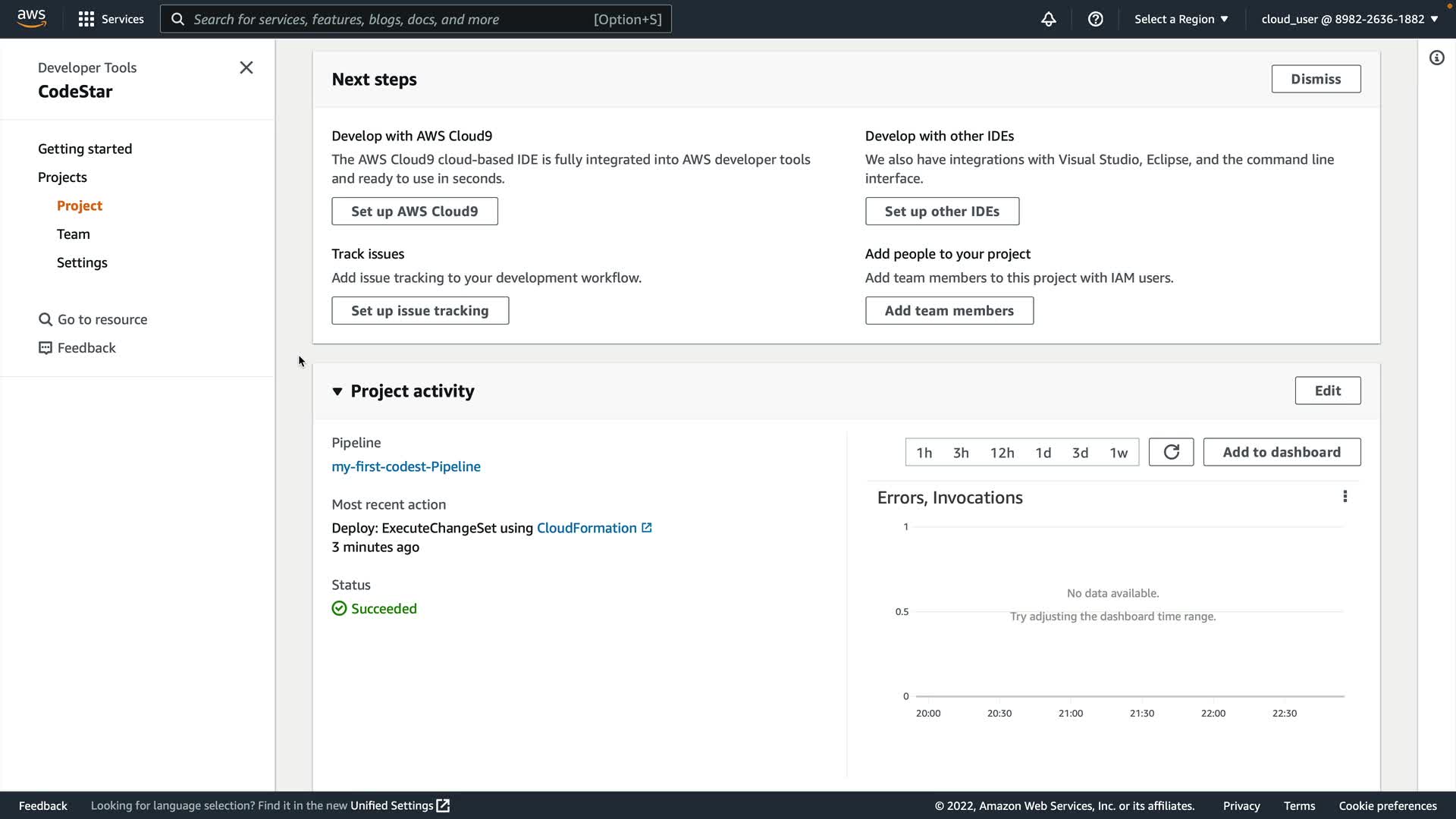This screenshot has width=1456, height=819.
Task: Select the 1h time range
Action: click(924, 453)
